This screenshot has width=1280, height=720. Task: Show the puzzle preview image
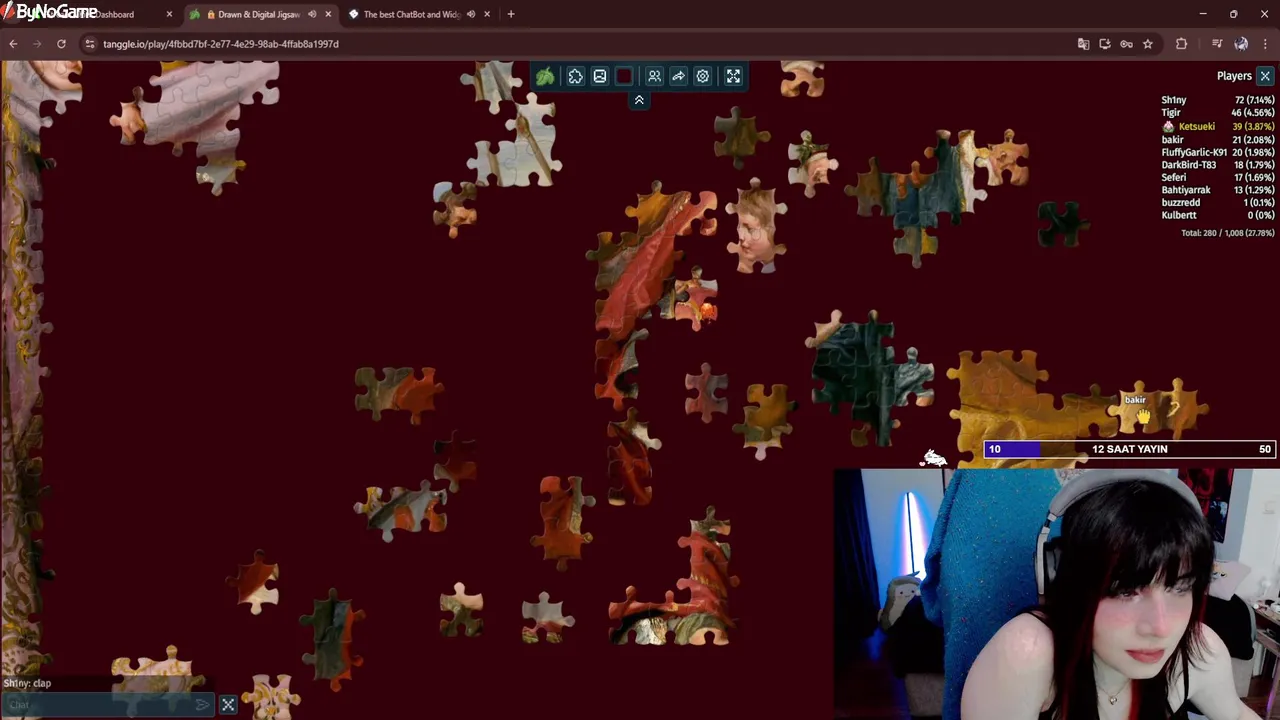click(x=600, y=76)
